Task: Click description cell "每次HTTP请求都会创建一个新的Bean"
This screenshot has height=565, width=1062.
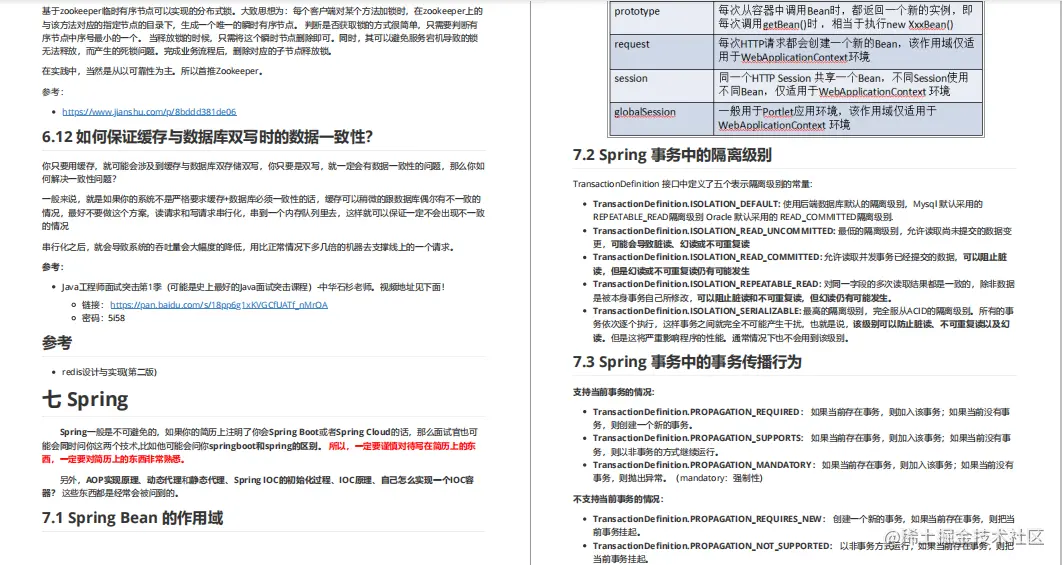Action: [x=847, y=51]
